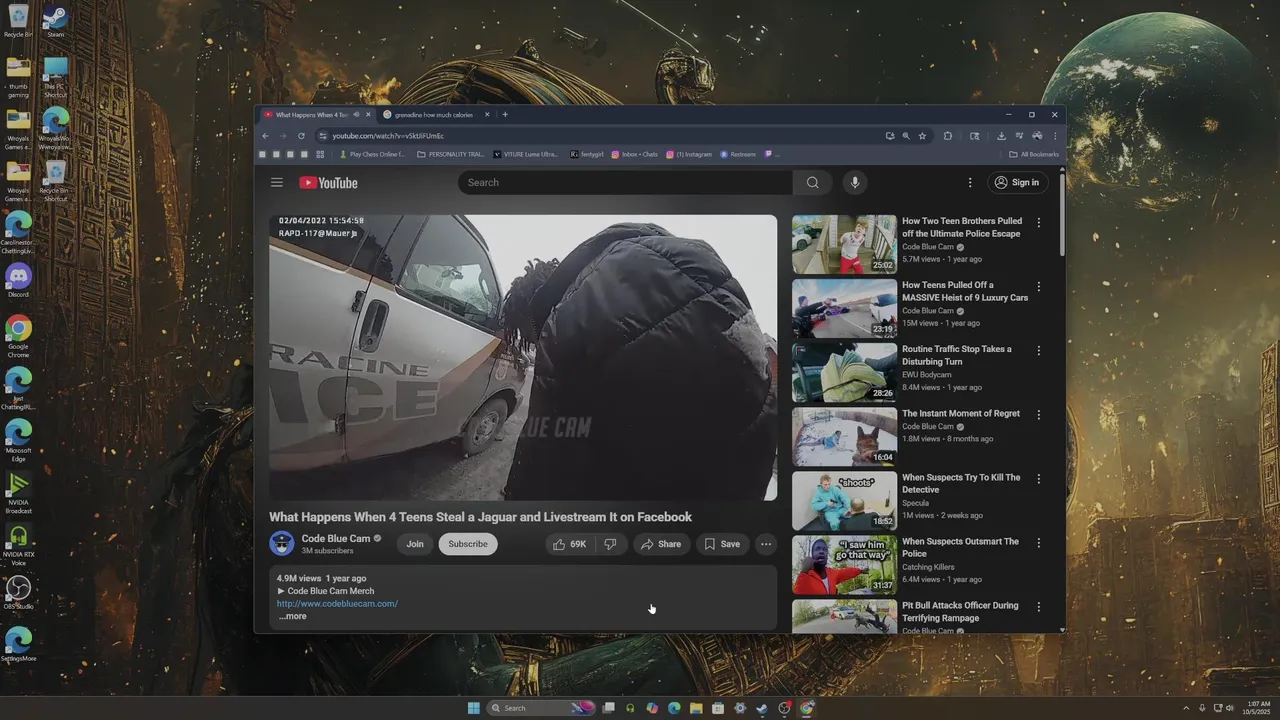Show hidden tray icons chevron
Screen dimensions: 1280x720
coord(1187,708)
